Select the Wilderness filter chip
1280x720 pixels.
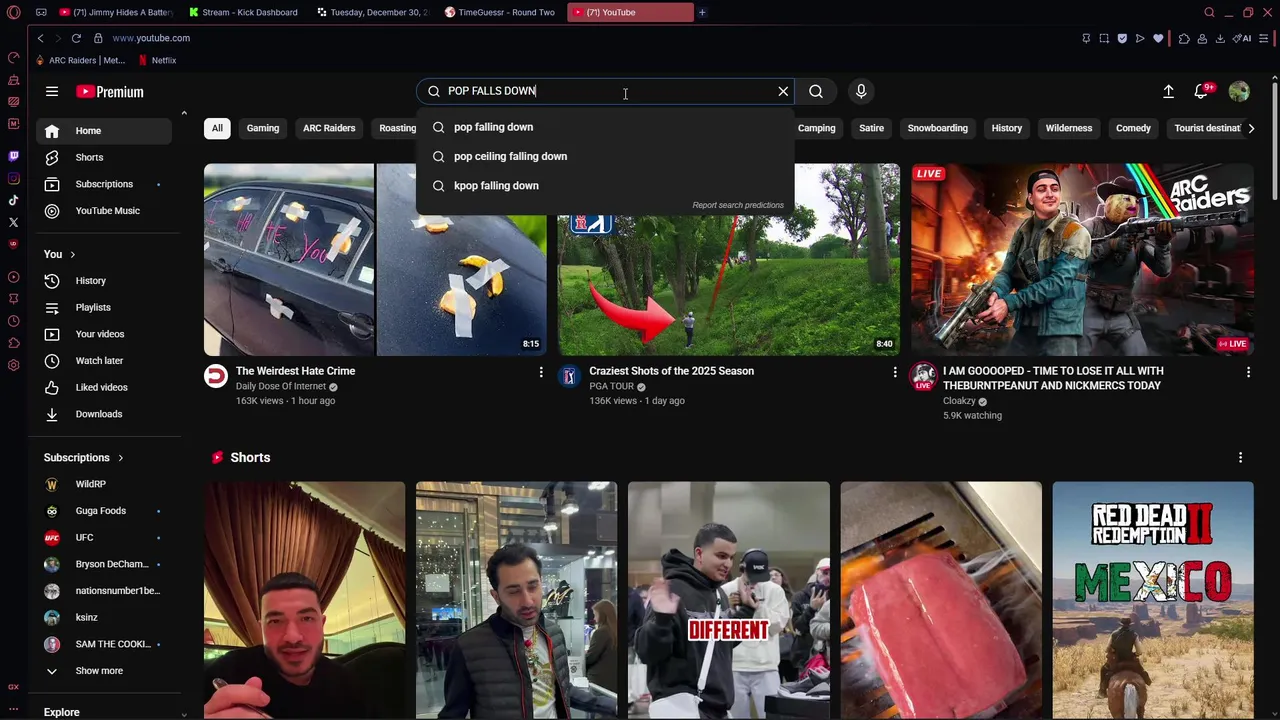pyautogui.click(x=1068, y=128)
